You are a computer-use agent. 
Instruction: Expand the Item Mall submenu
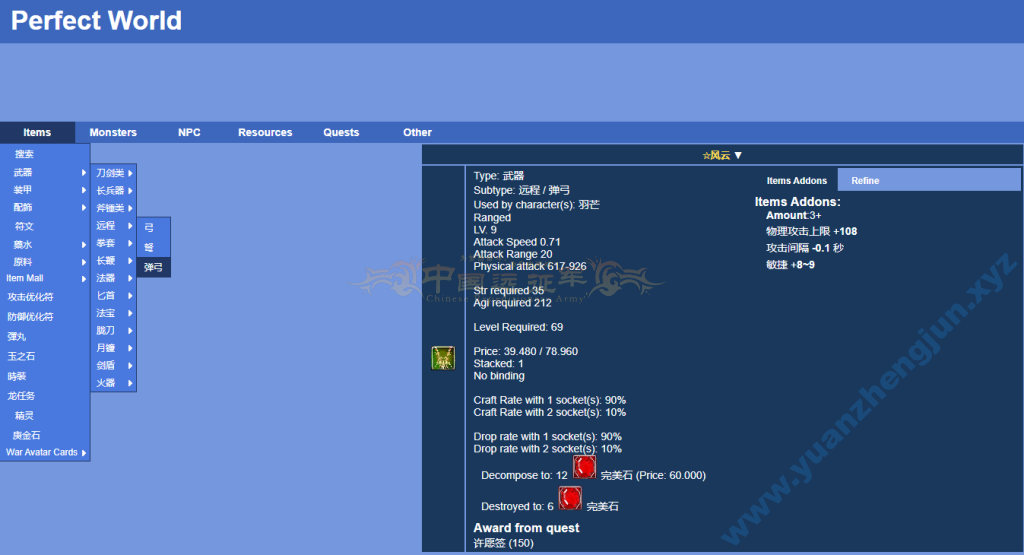(45, 278)
